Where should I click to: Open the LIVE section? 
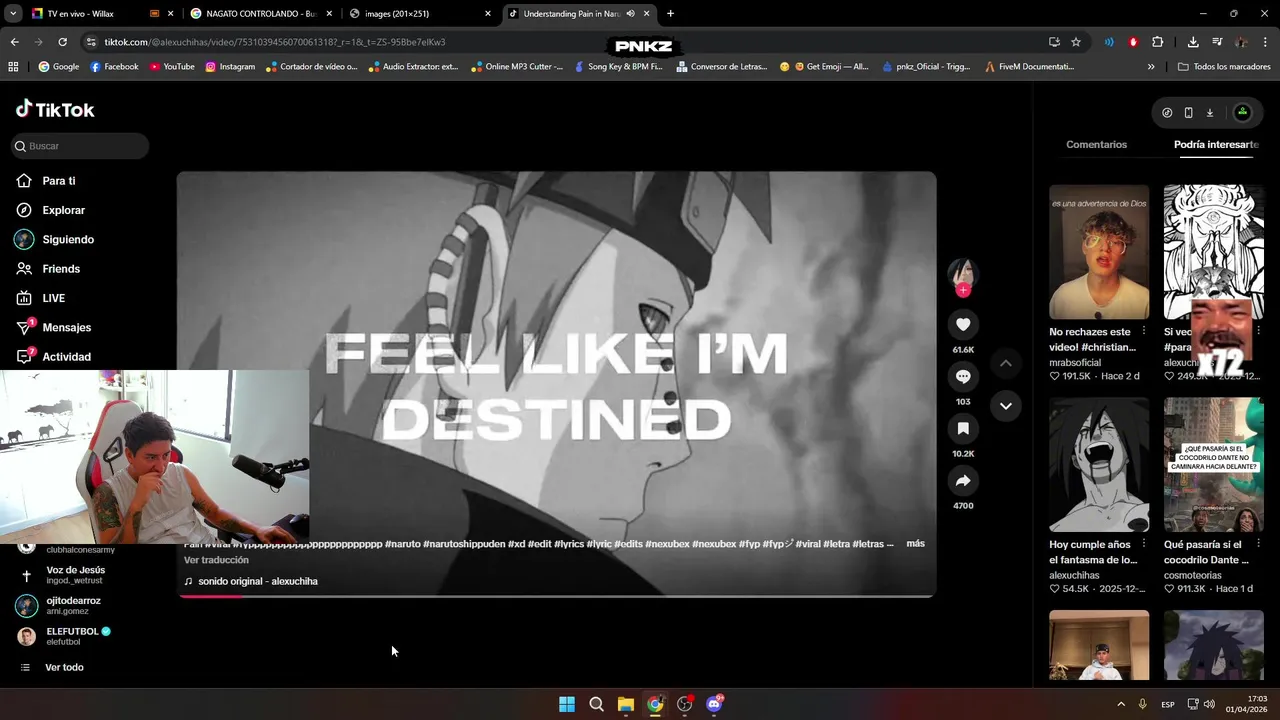pos(54,298)
